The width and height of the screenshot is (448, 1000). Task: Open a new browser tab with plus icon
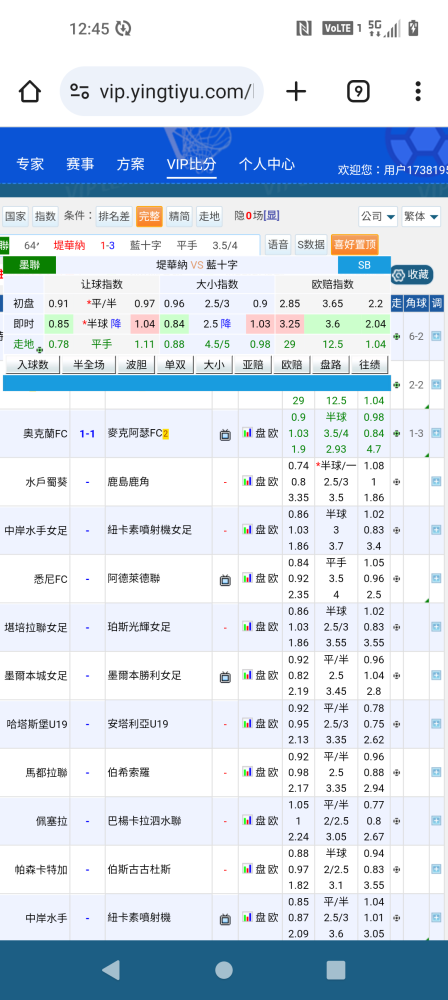click(296, 92)
